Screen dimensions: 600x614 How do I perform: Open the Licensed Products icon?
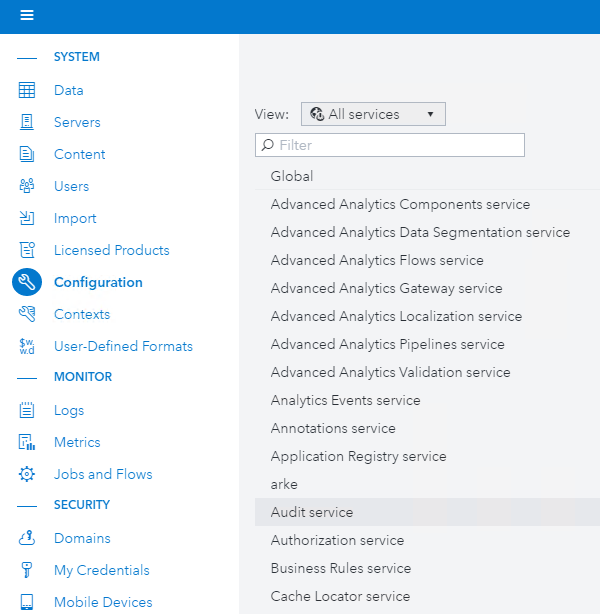pos(27,250)
